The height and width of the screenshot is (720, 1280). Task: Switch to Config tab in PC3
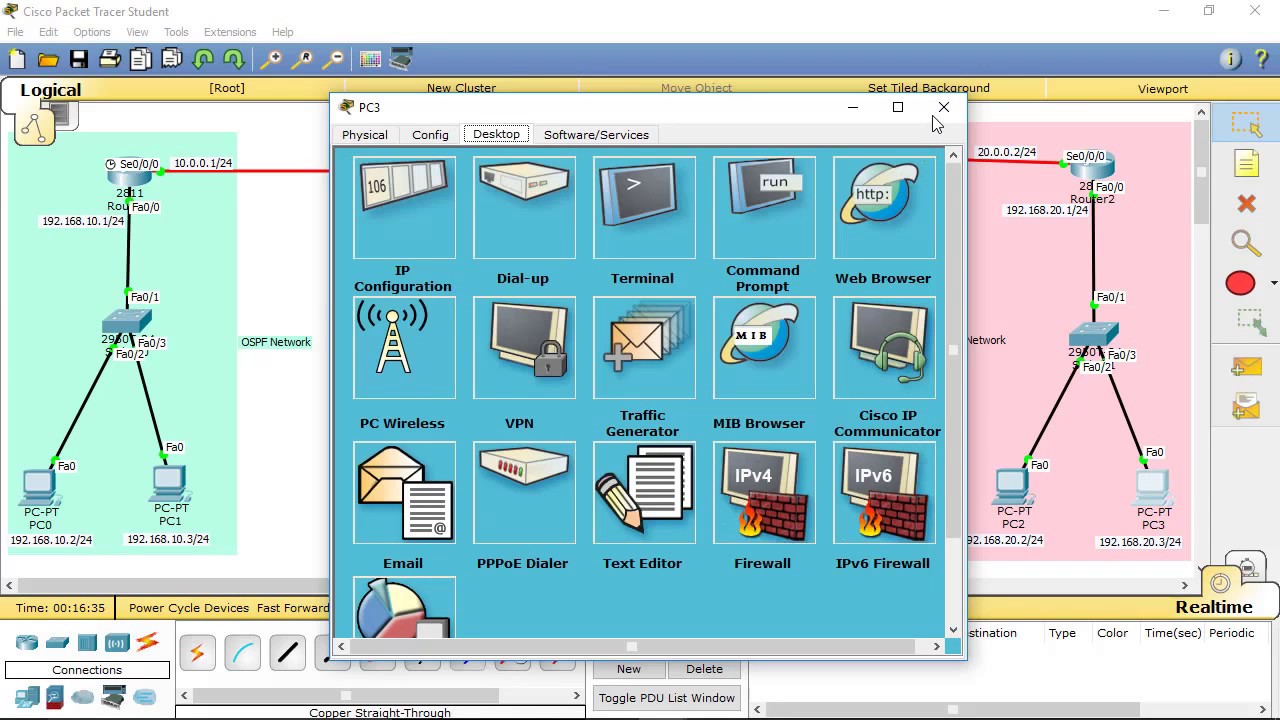pos(430,135)
